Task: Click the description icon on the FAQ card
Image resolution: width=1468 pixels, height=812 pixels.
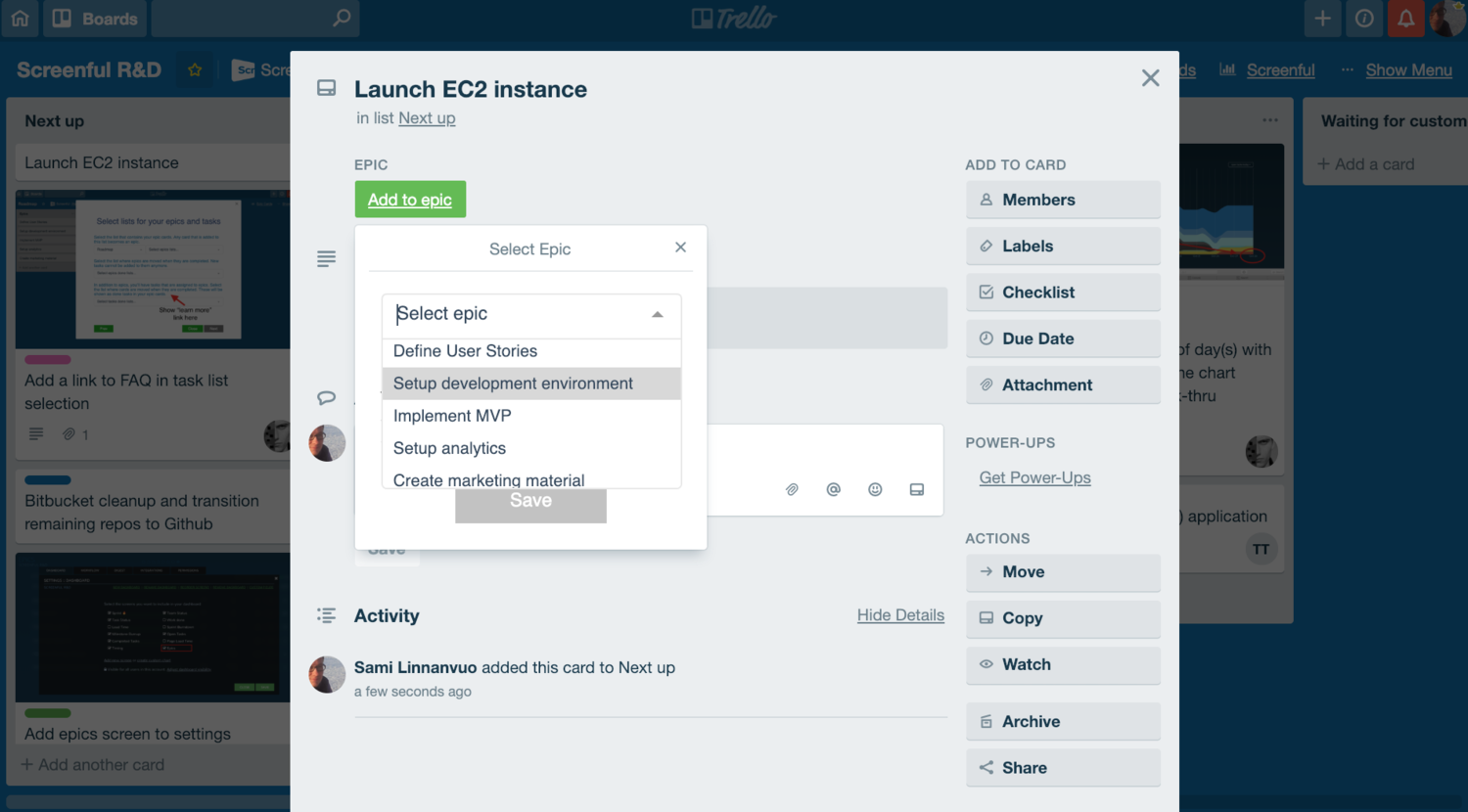Action: [x=36, y=434]
